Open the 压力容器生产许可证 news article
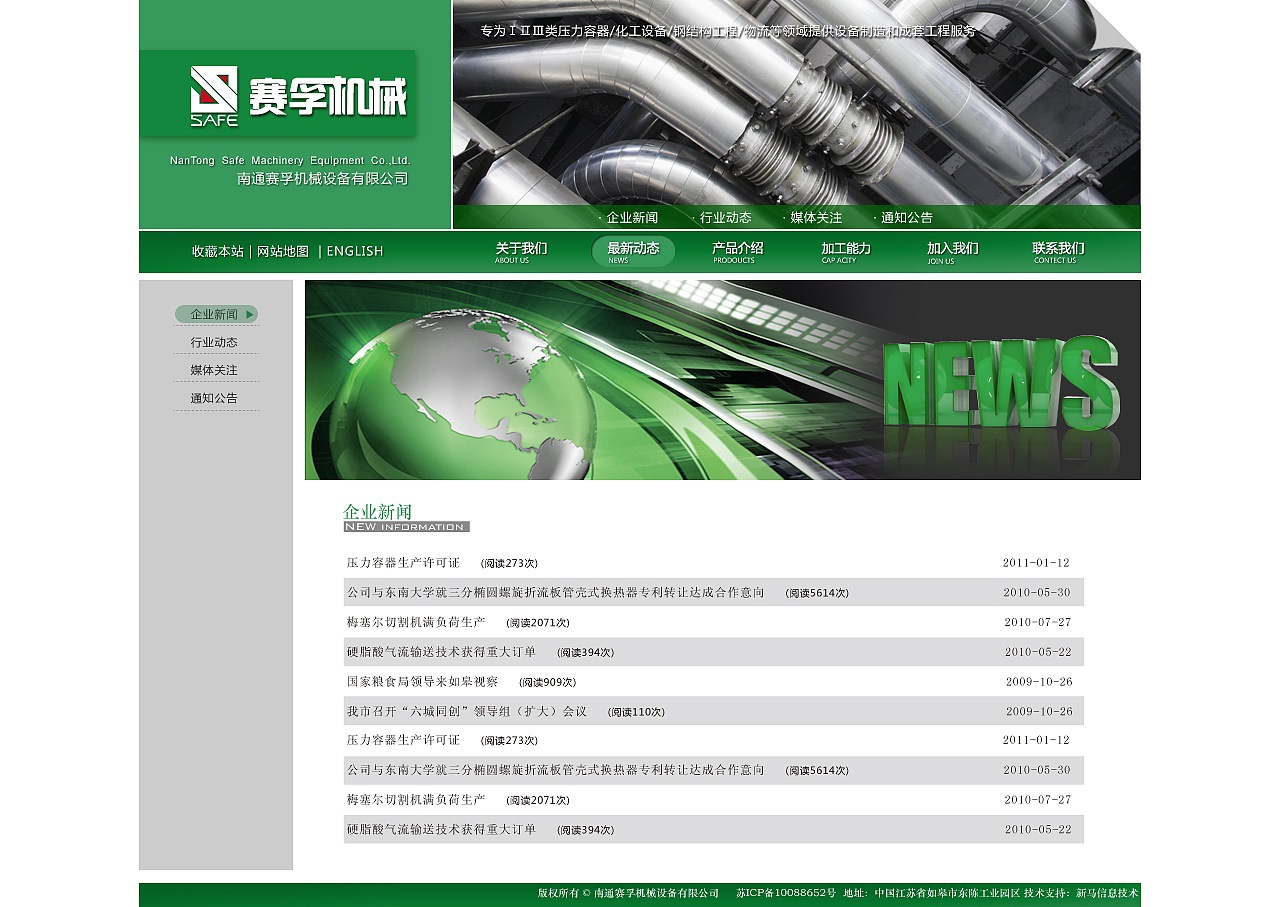The image size is (1280, 907). click(400, 562)
